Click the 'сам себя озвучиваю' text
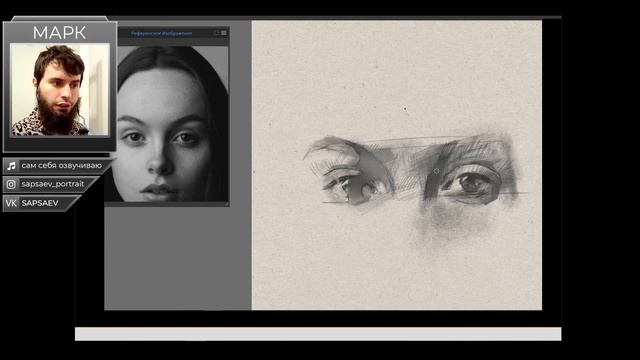This screenshot has width=640, height=360. 62,165
